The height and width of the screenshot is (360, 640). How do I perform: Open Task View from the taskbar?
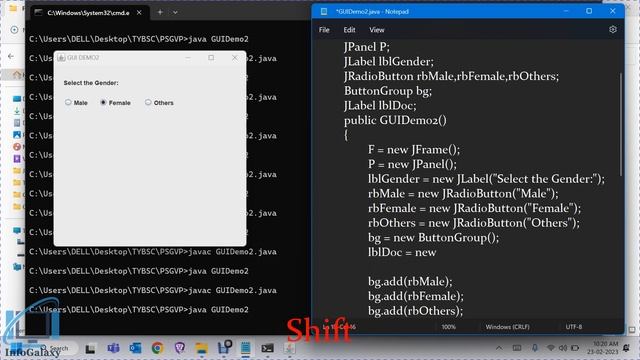90,348
